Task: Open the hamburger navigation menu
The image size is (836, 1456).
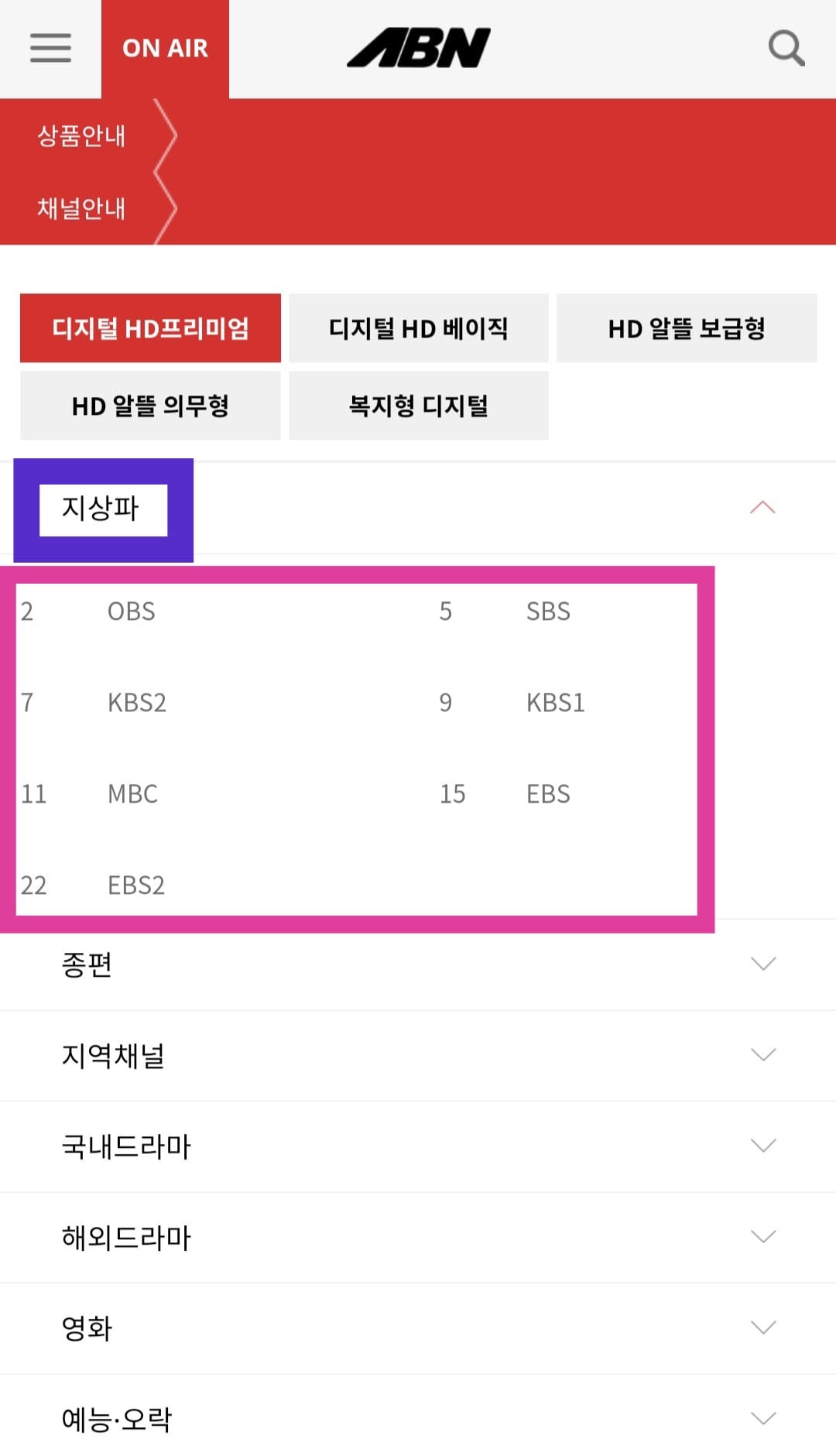Action: click(x=49, y=48)
